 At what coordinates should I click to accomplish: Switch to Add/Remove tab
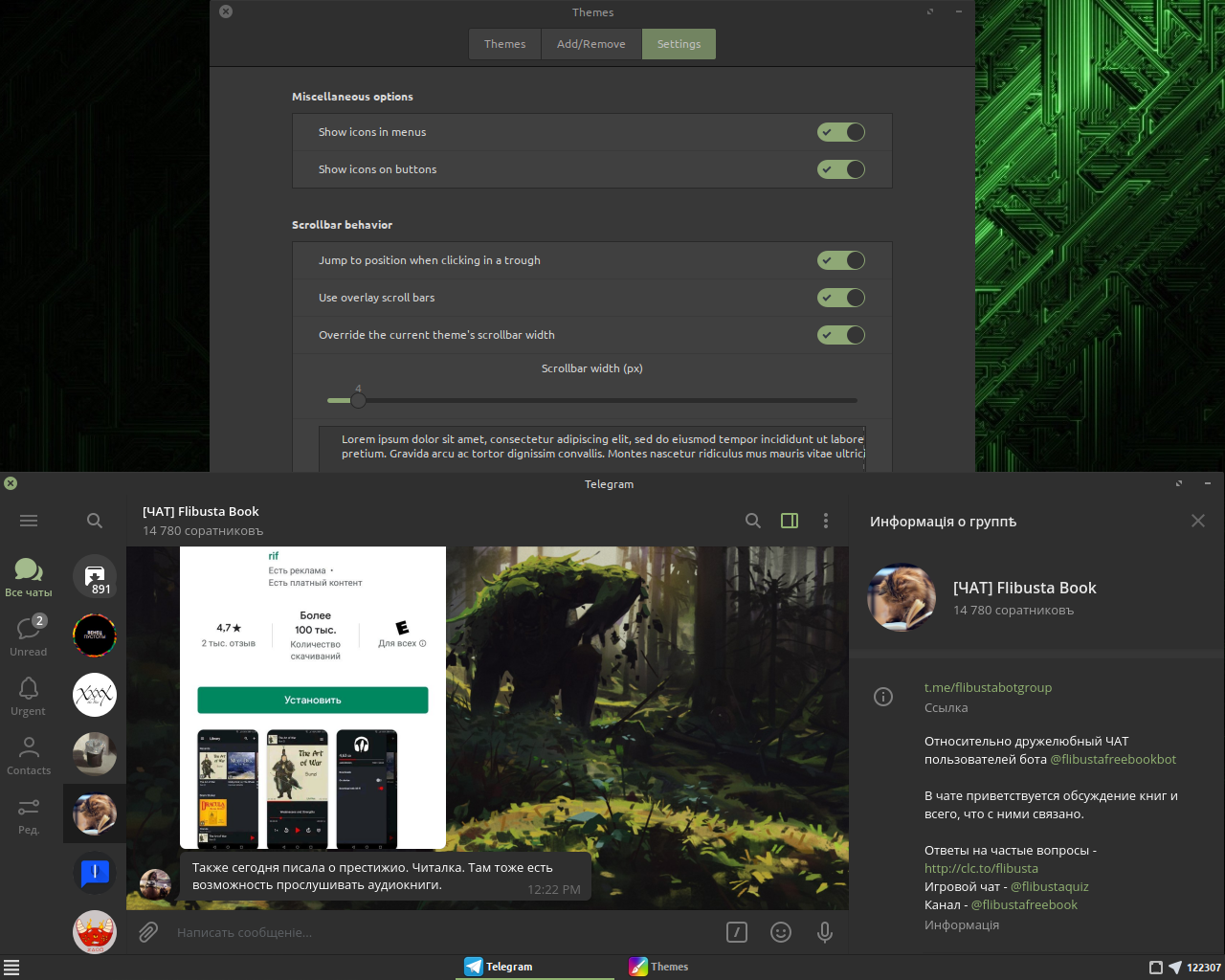(591, 44)
